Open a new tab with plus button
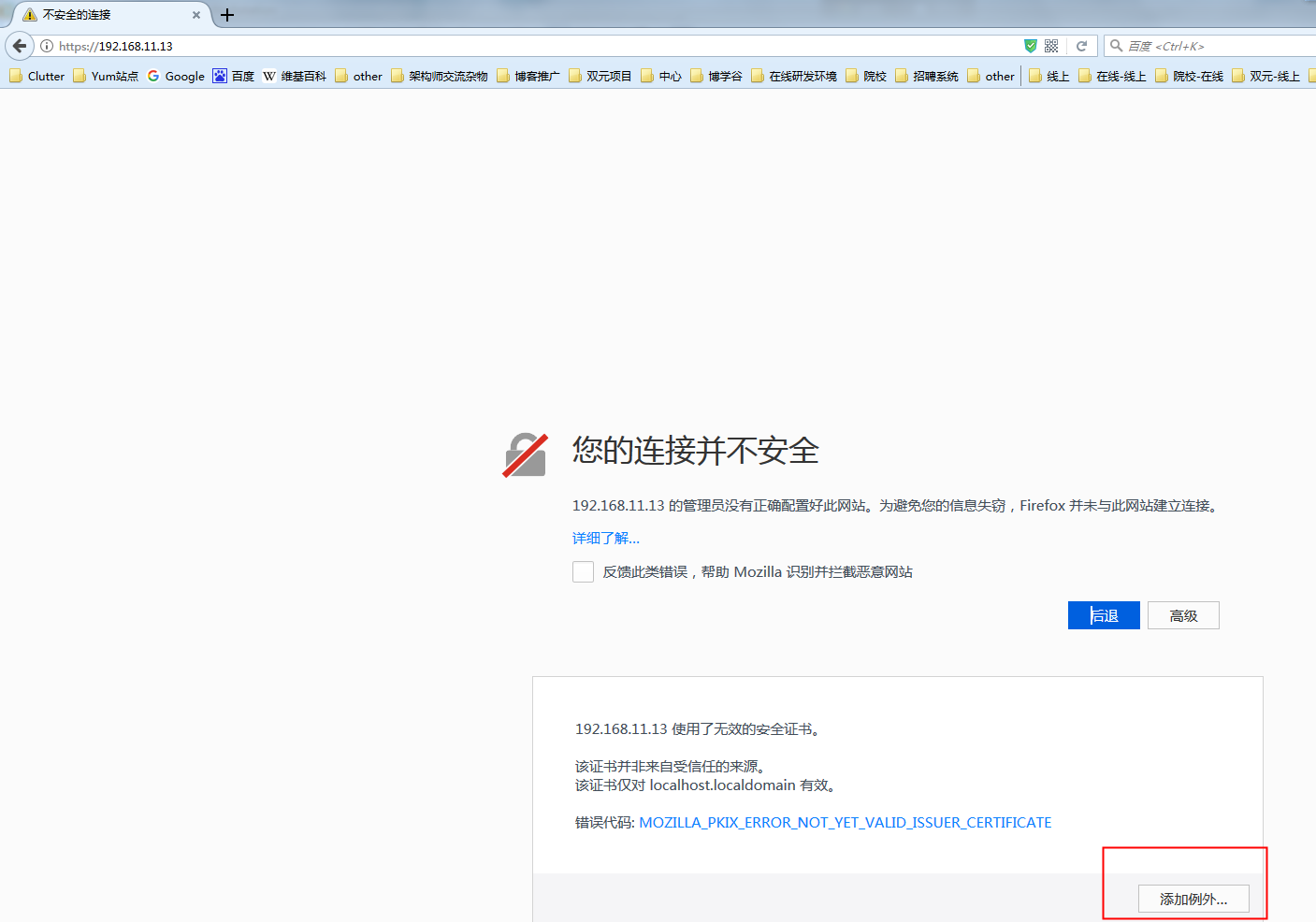 point(227,15)
